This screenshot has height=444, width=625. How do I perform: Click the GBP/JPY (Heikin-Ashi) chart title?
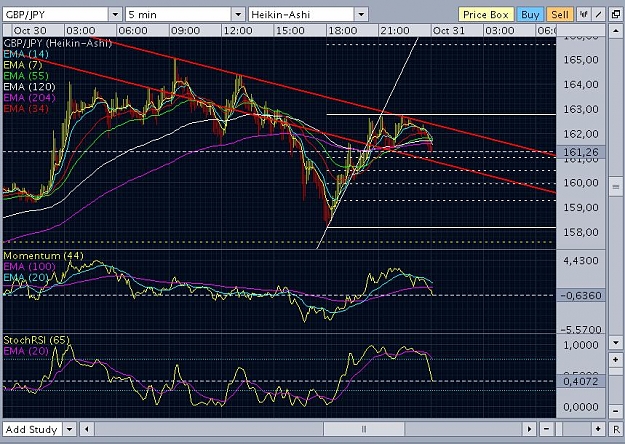point(57,43)
